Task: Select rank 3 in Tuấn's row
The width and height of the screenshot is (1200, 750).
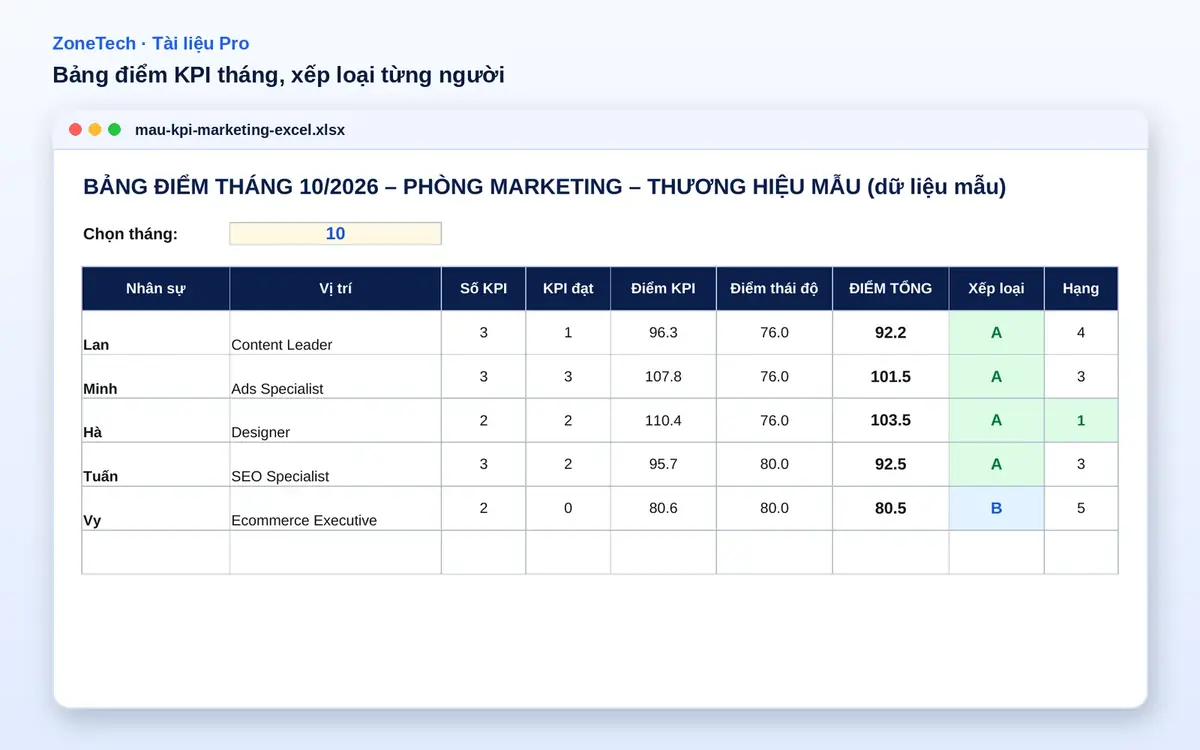Action: point(1081,465)
